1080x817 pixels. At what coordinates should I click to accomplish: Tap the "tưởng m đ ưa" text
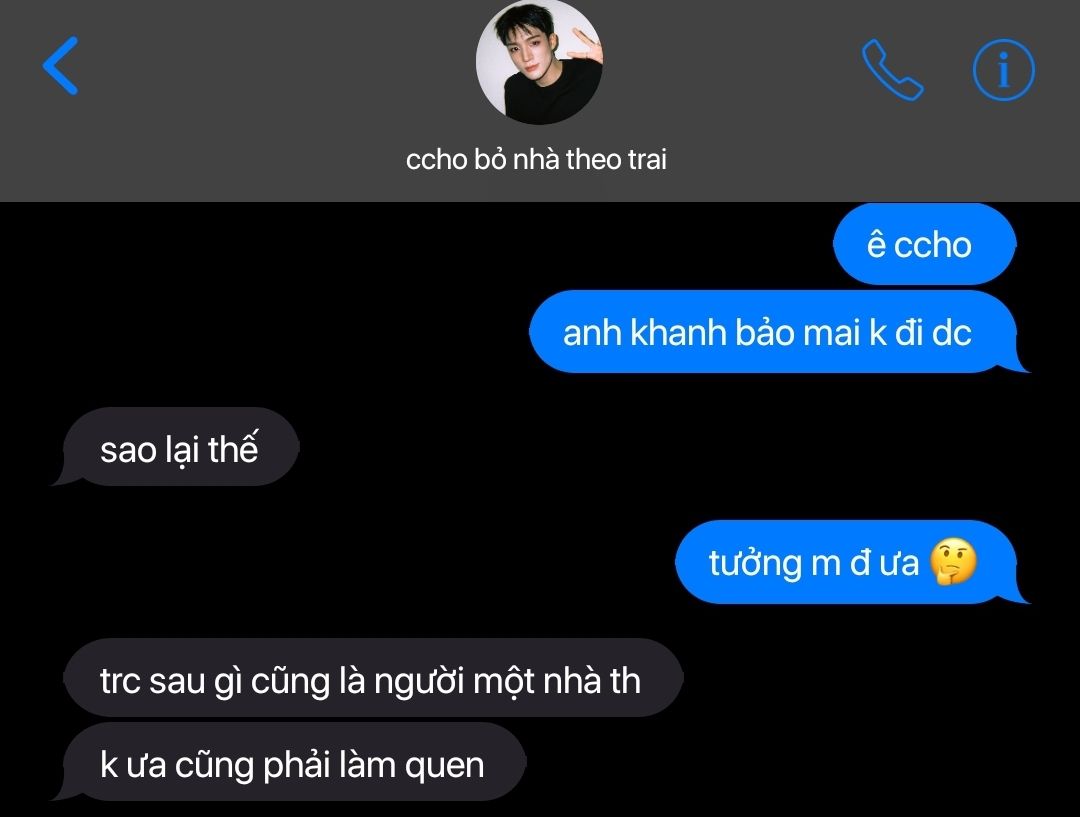[x=814, y=563]
